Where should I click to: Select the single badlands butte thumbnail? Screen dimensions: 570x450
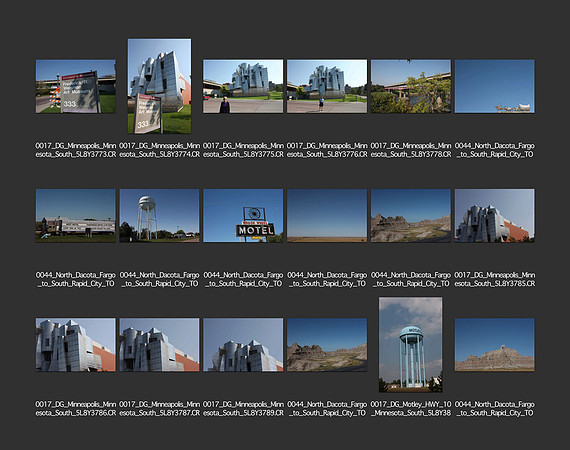494,345
